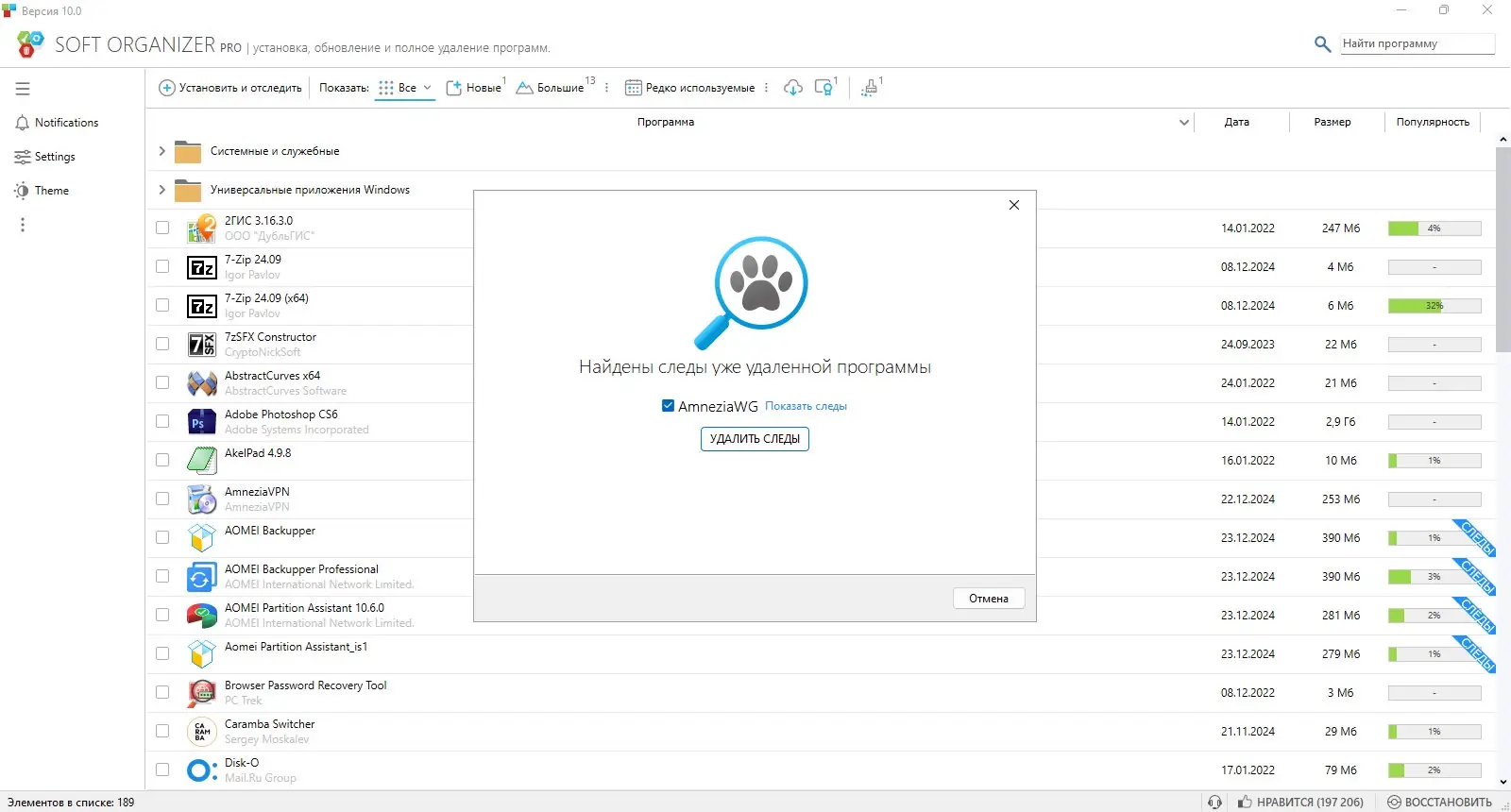Open Notifications with the bell icon
1511x812 pixels.
23,123
